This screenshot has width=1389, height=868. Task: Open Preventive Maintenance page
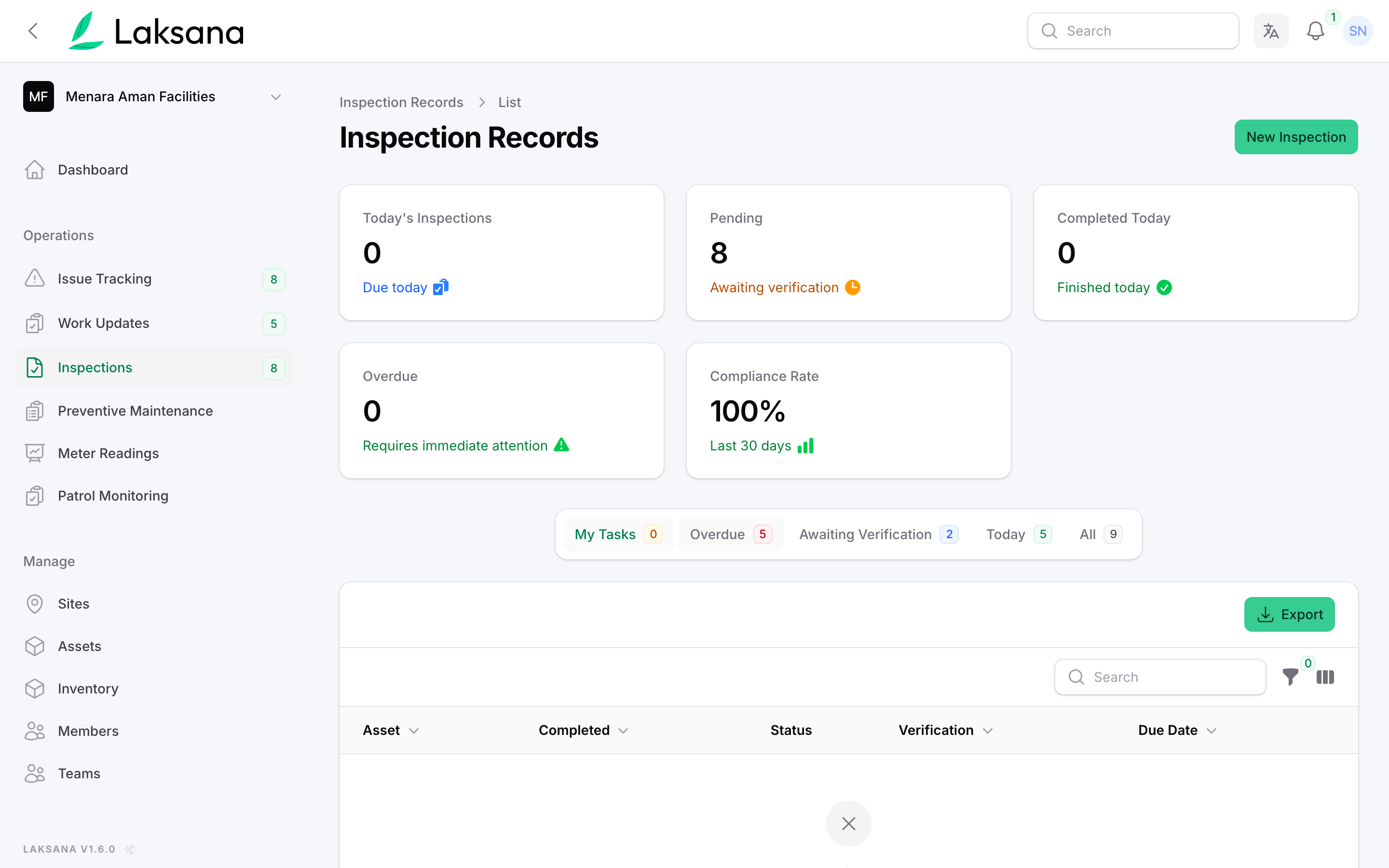(154, 411)
